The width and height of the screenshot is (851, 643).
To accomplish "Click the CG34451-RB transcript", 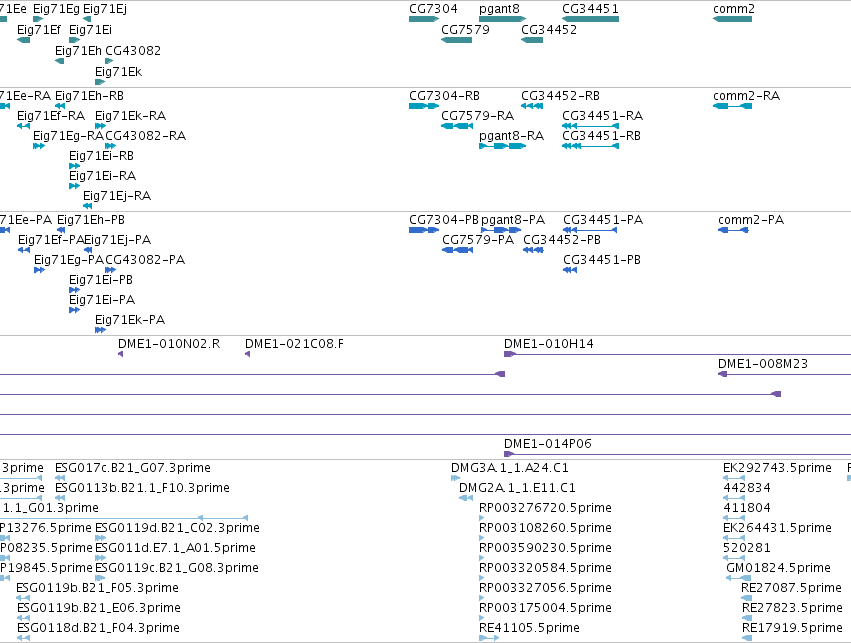I will tap(590, 146).
